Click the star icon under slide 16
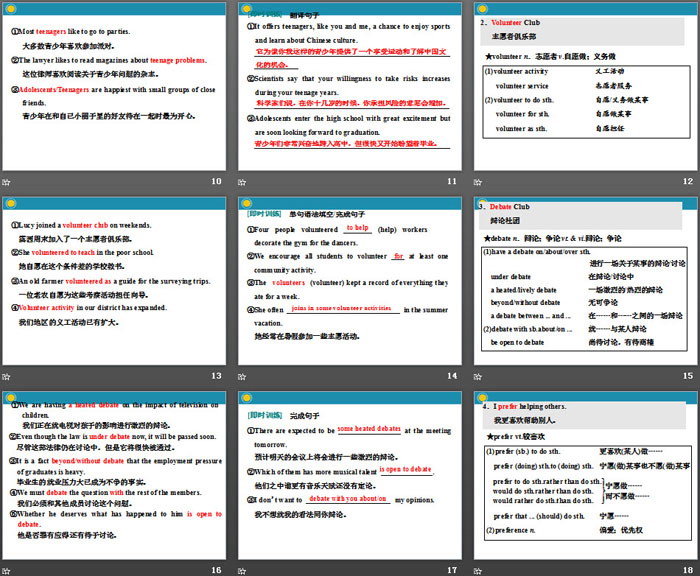The height and width of the screenshot is (576, 700). [8, 569]
